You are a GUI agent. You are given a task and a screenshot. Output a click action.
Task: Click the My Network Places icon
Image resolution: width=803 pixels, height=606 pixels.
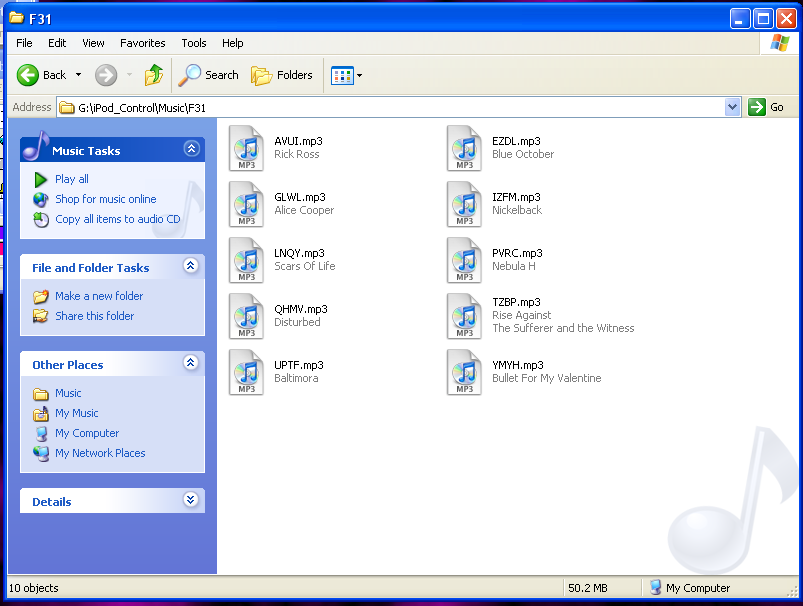pyautogui.click(x=41, y=453)
